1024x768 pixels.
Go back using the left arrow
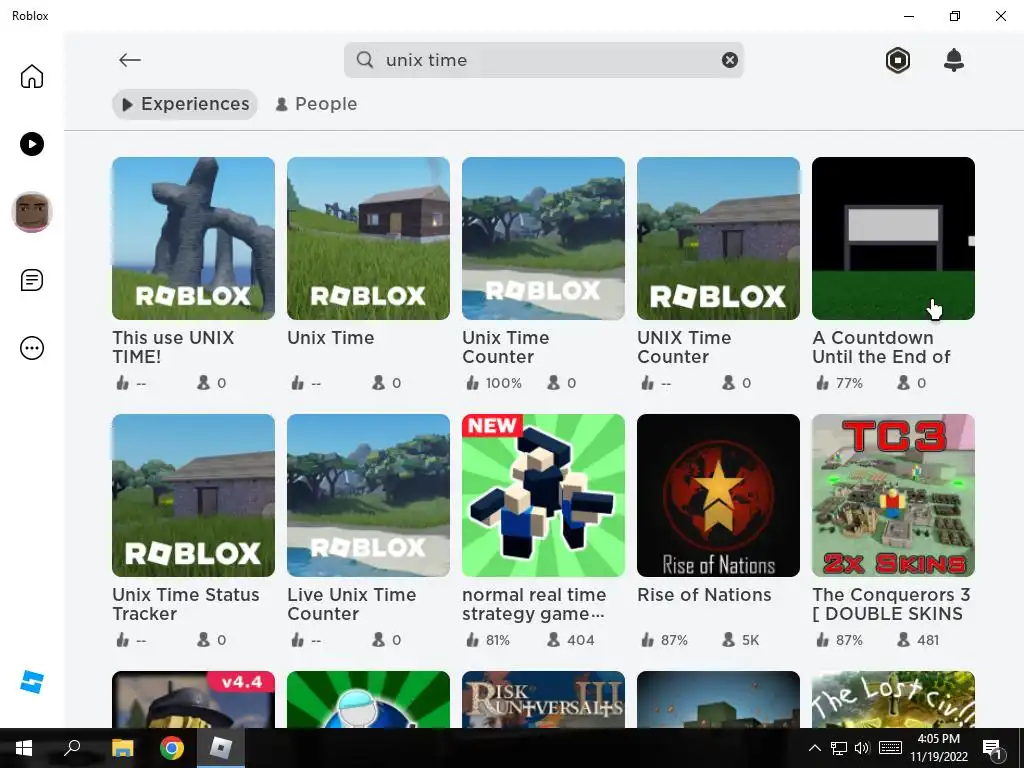click(129, 60)
